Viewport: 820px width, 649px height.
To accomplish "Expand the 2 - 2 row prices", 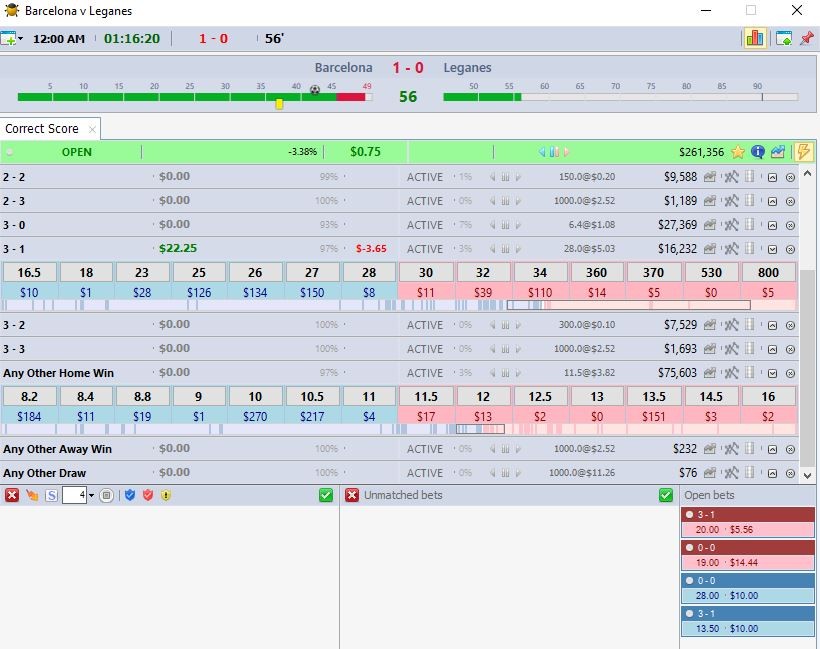I will tap(772, 178).
